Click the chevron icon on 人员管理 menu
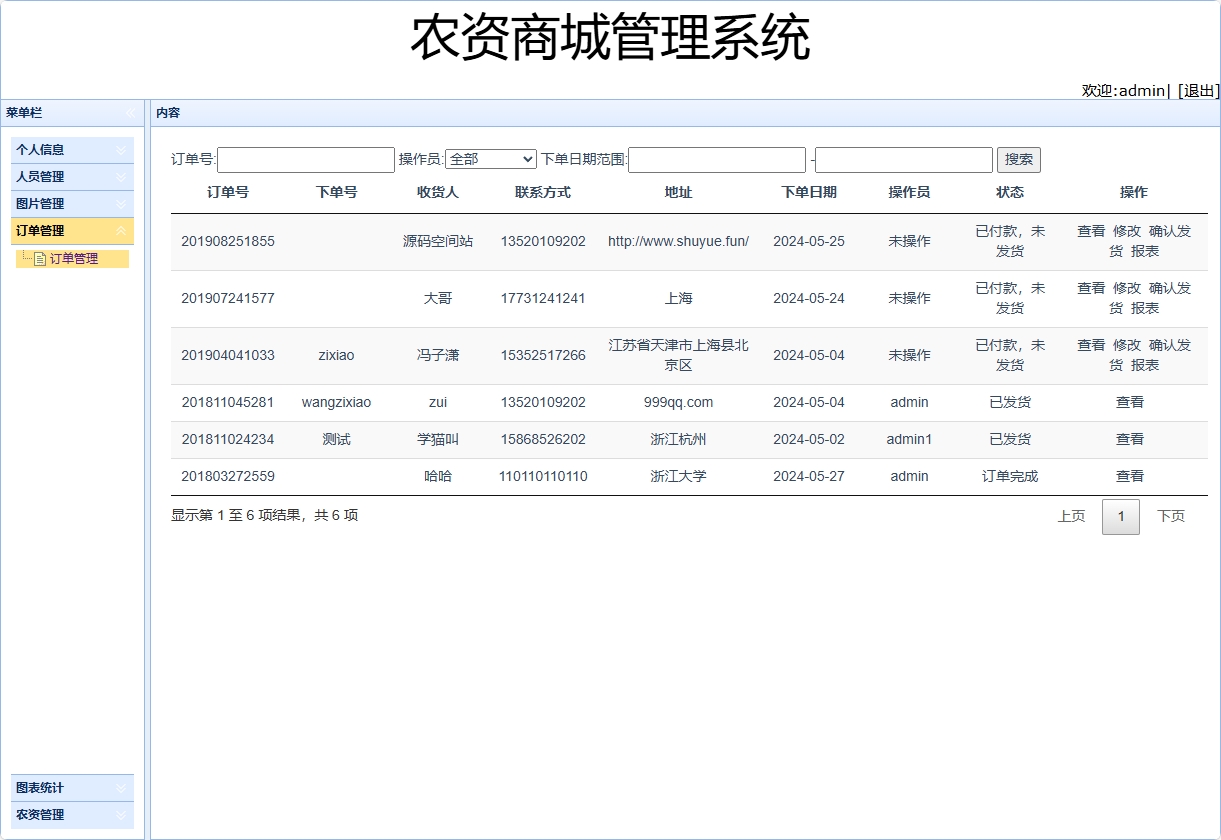Image resolution: width=1221 pixels, height=840 pixels. coord(119,176)
